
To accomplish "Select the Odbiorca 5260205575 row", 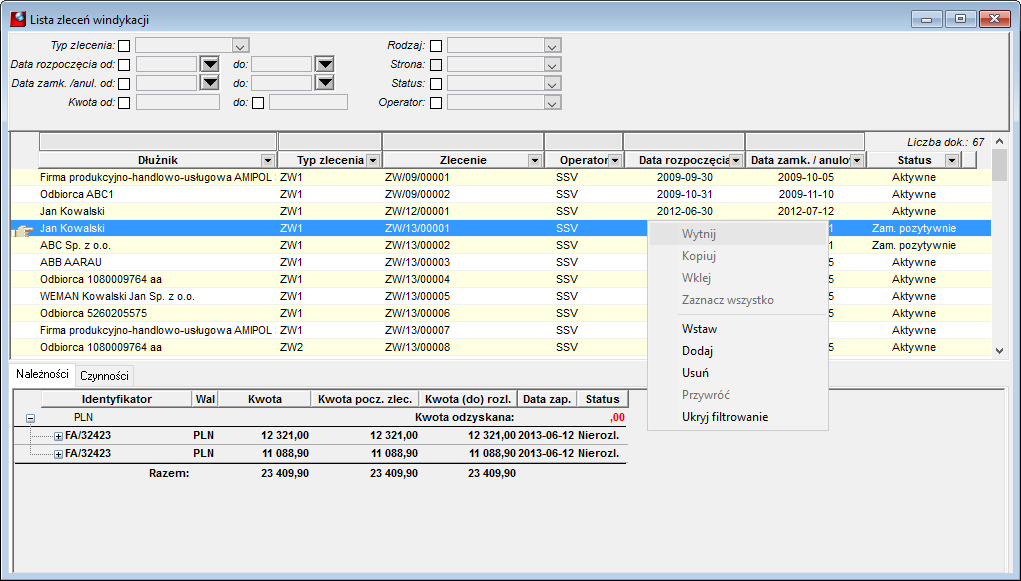I will pos(501,313).
